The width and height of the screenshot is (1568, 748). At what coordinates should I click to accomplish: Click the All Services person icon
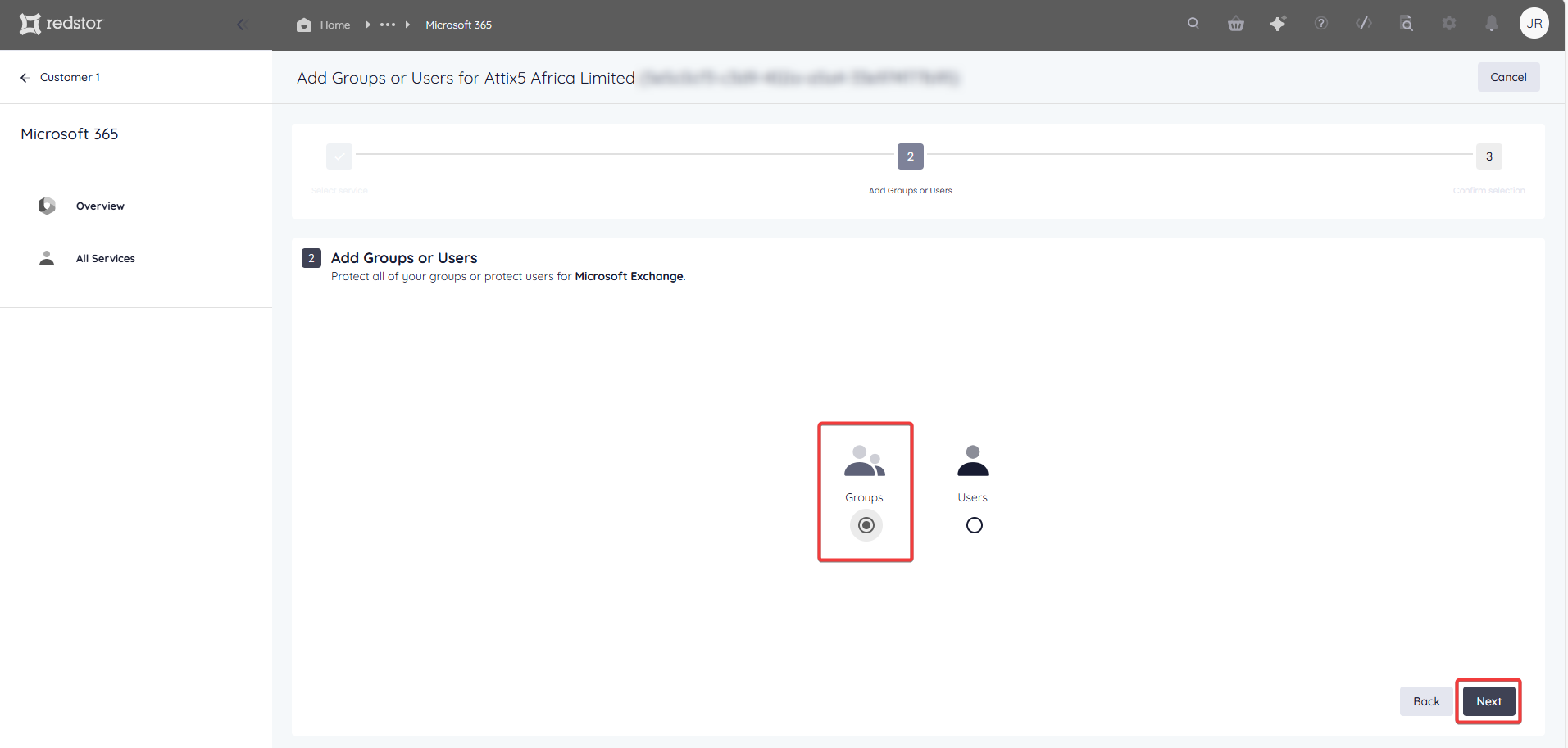click(x=47, y=258)
